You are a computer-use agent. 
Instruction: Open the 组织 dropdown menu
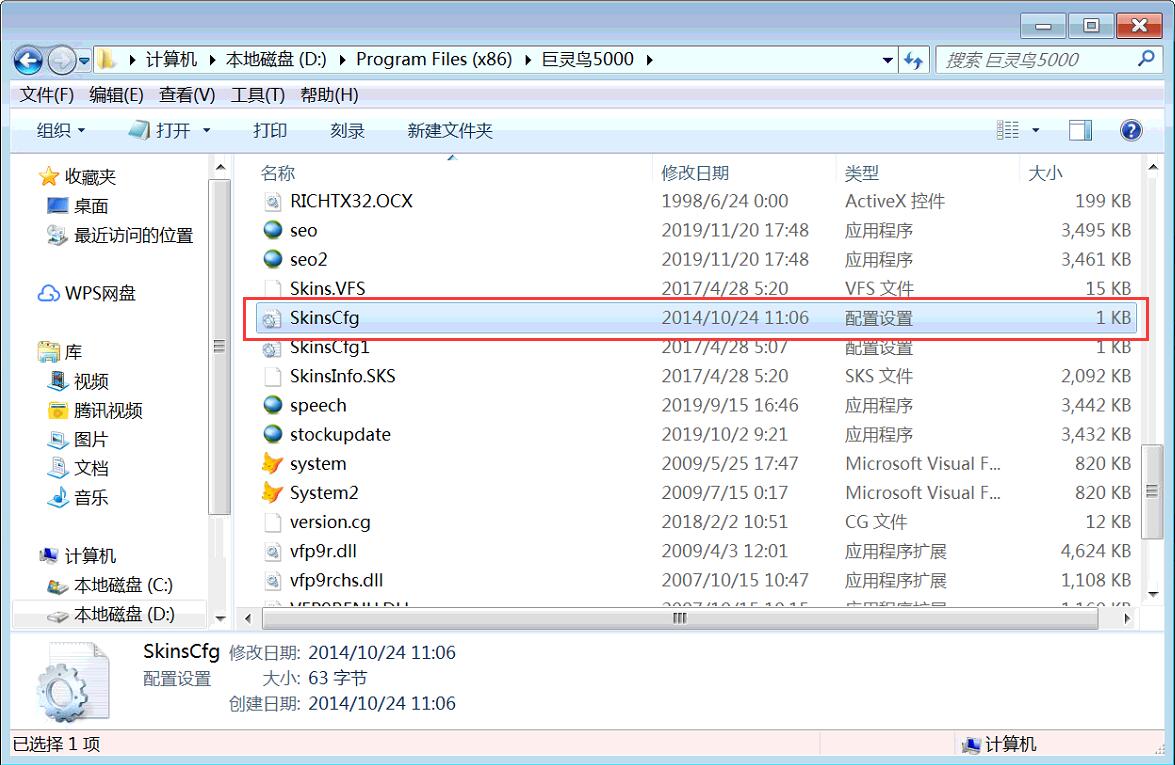point(61,130)
